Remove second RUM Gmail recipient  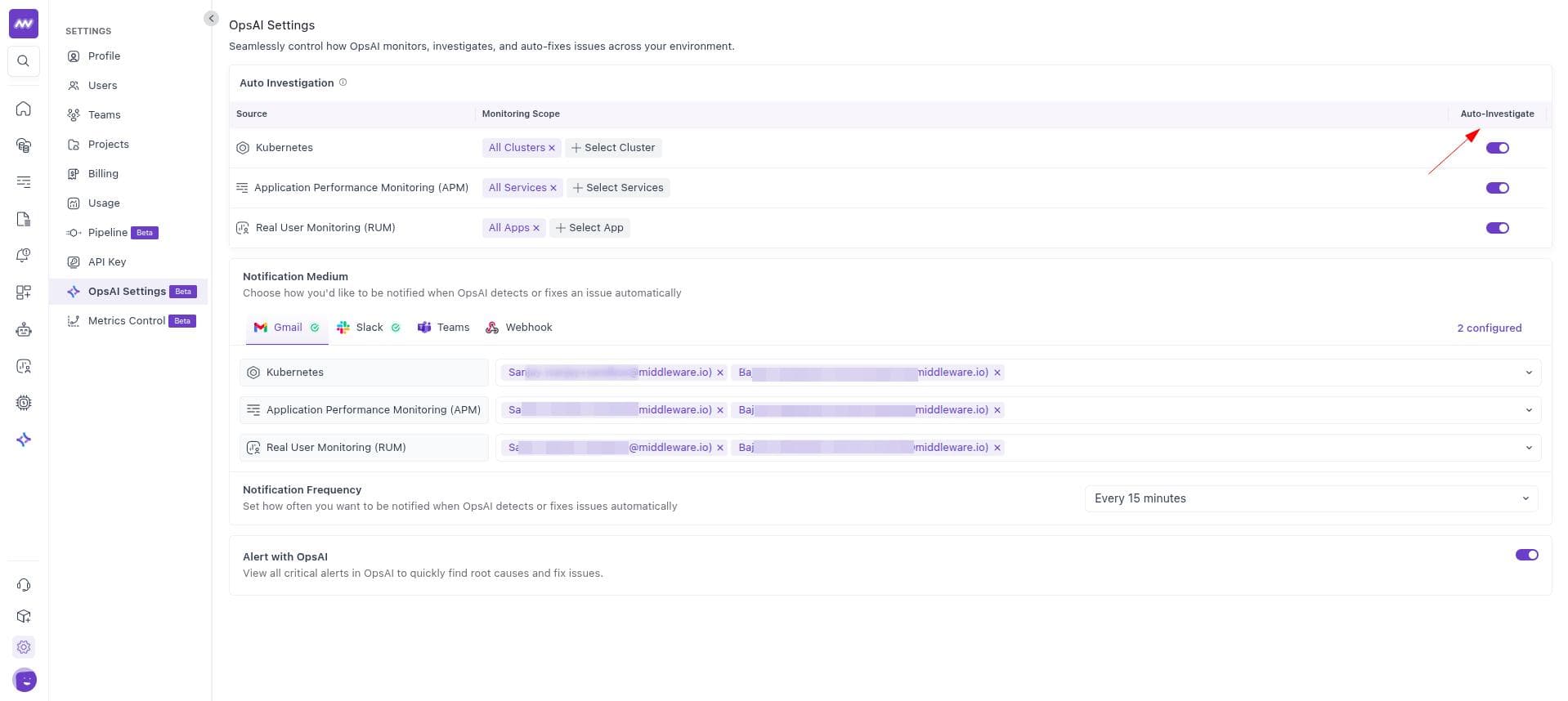pyautogui.click(x=997, y=448)
